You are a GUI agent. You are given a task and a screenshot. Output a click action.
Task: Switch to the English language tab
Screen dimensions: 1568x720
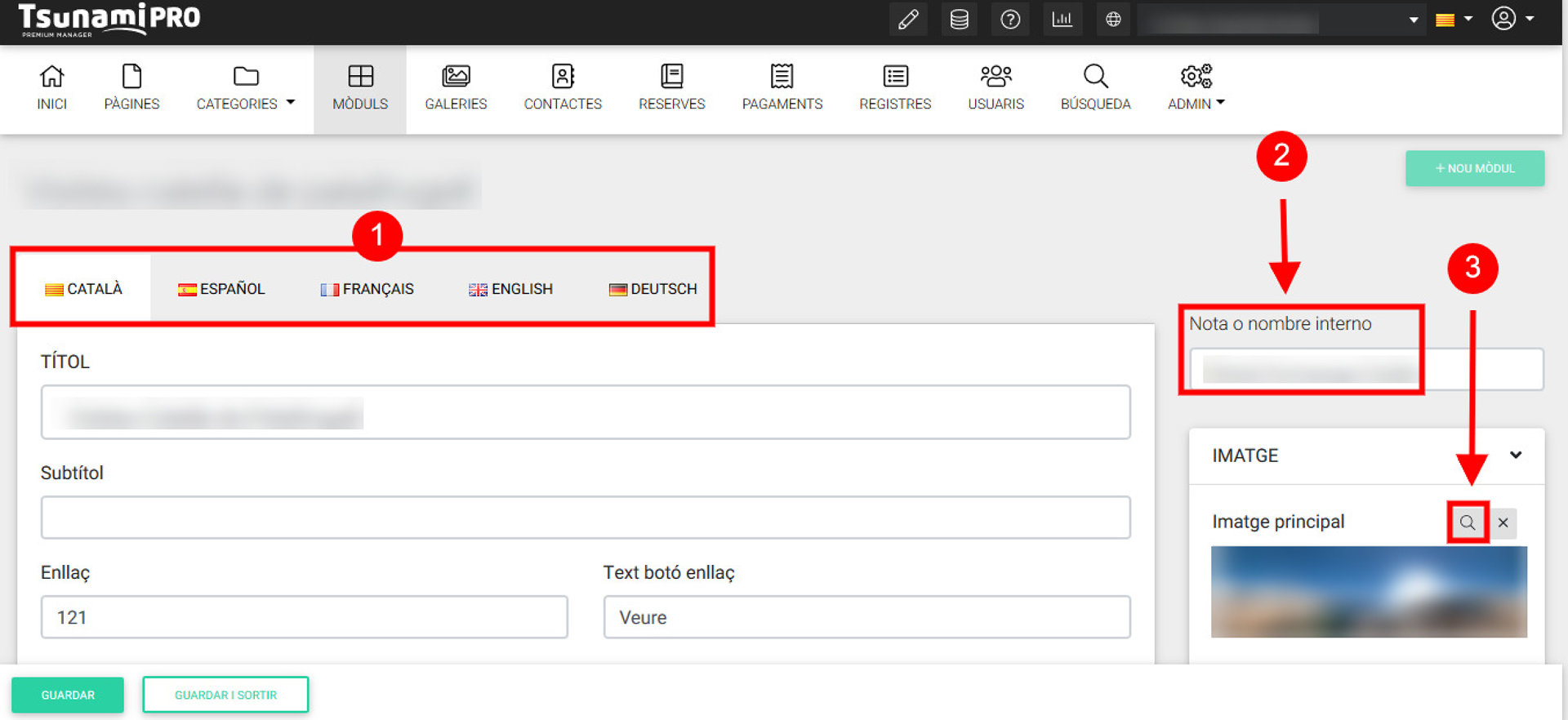point(510,289)
